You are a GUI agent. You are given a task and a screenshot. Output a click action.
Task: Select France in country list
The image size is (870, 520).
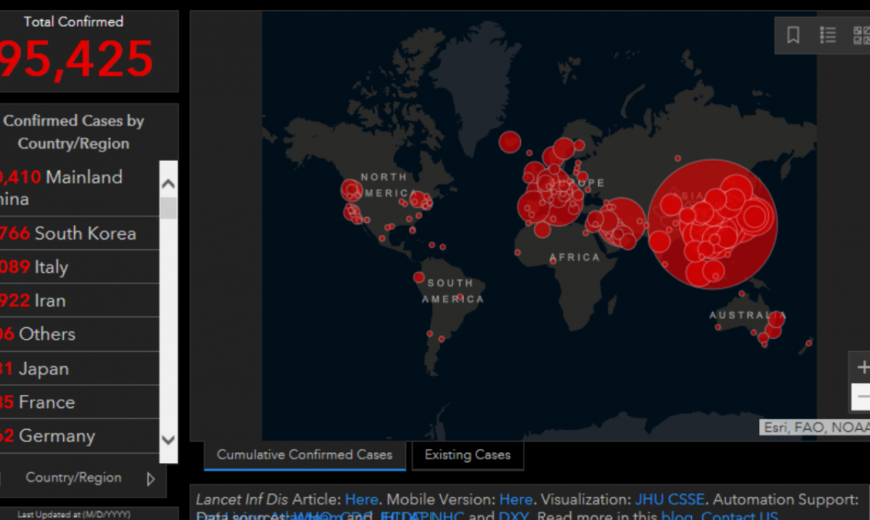[79, 402]
